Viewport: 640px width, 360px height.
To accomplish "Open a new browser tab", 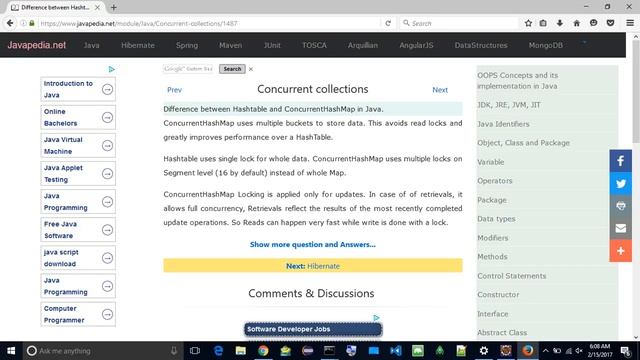I will point(113,7).
